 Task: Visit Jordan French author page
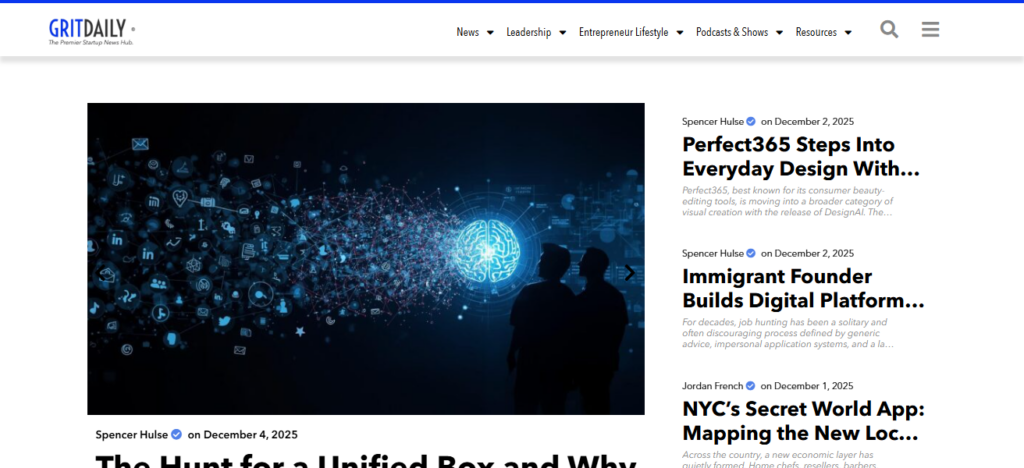point(713,386)
